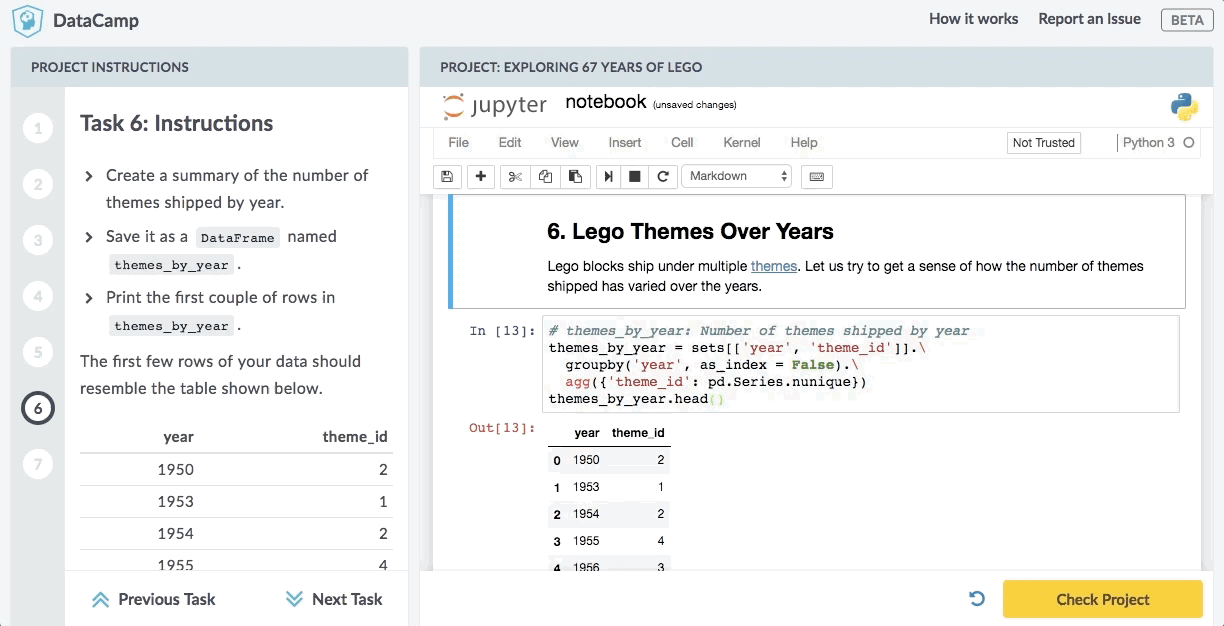Click the kernel idle indicator circle
Viewport: 1224px width, 626px height.
1189,143
